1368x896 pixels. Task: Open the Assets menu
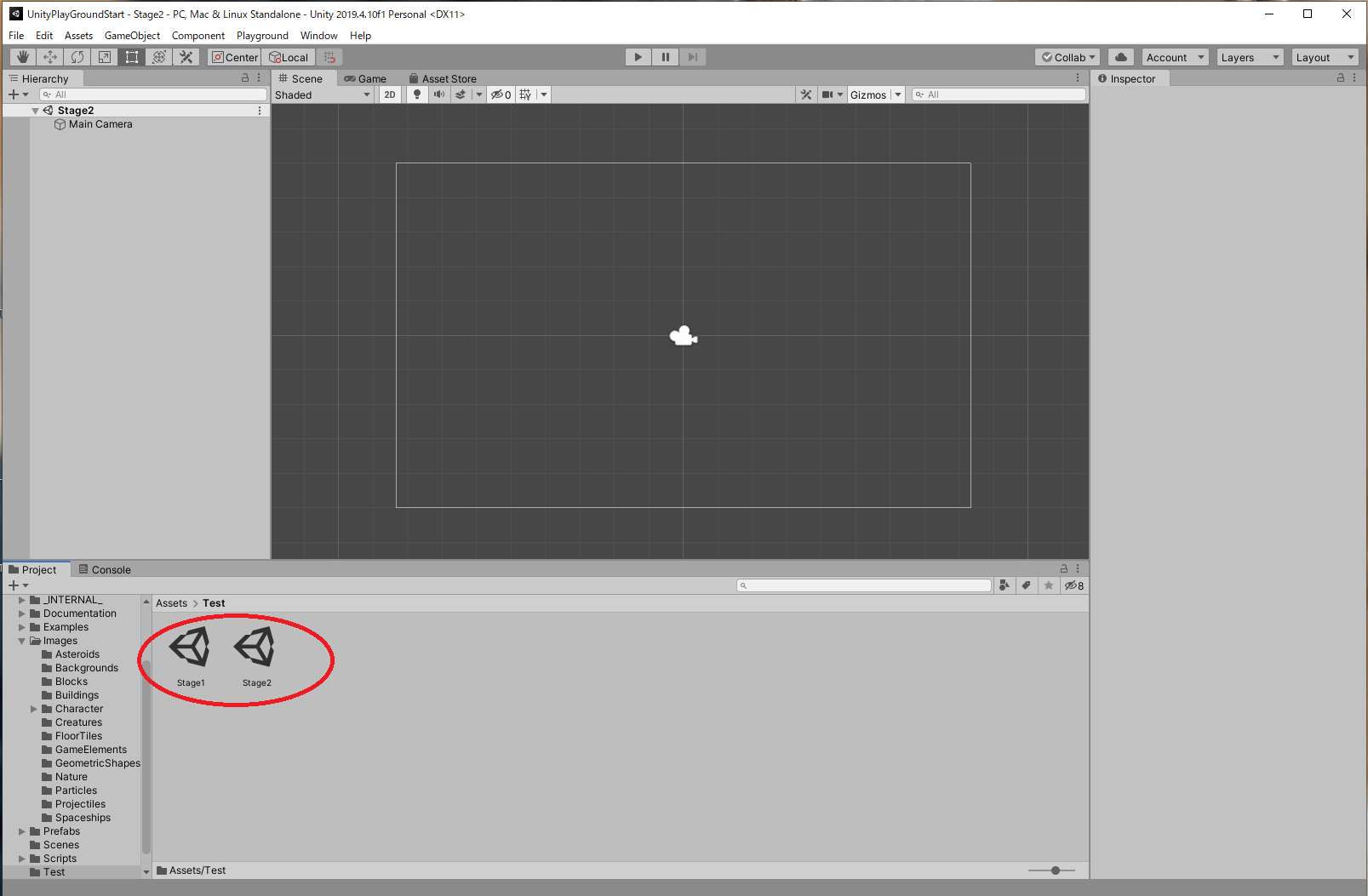click(x=78, y=36)
